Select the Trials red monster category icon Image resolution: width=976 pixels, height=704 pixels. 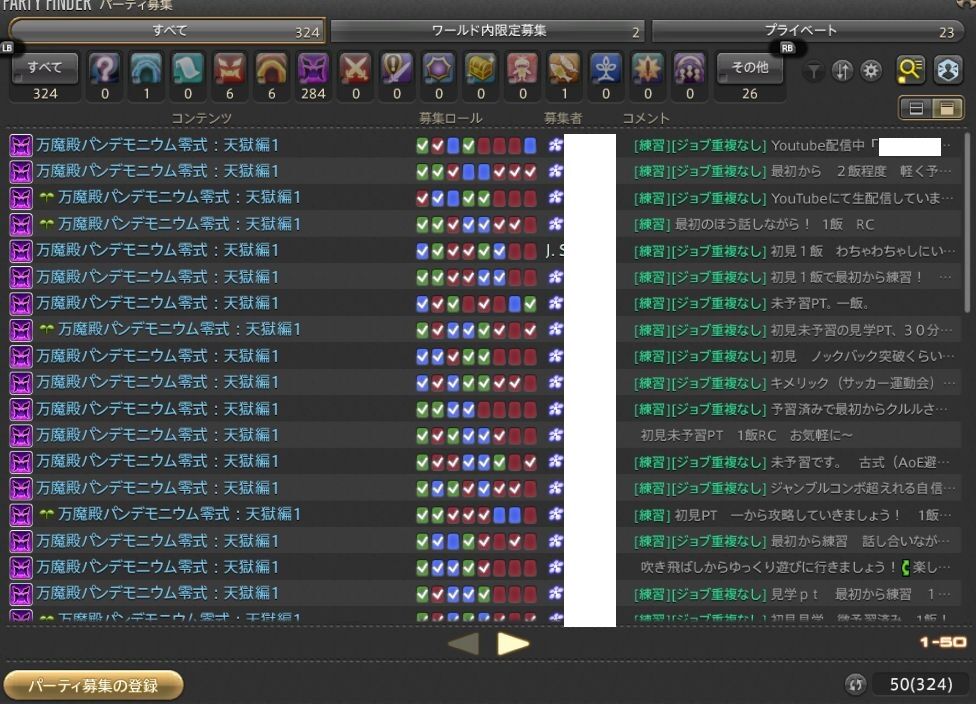tap(230, 68)
